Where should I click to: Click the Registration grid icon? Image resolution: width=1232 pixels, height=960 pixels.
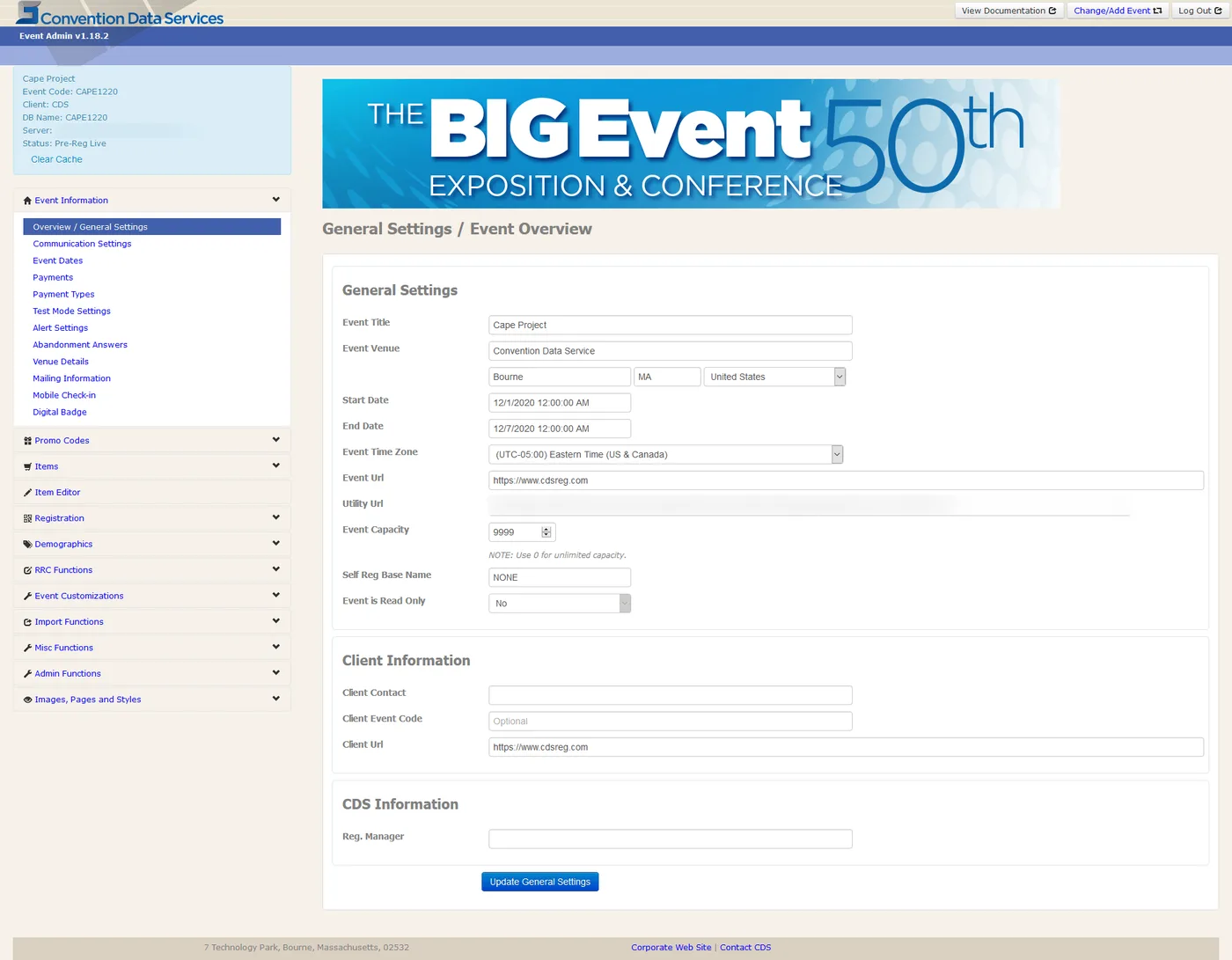click(x=27, y=518)
